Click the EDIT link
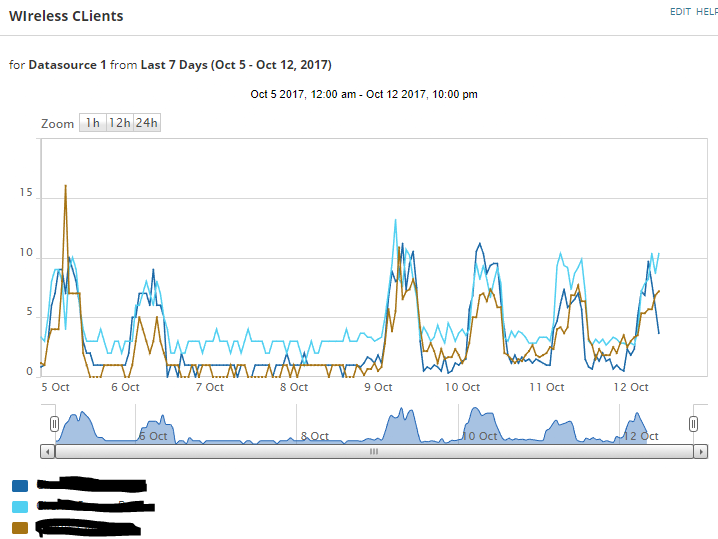 click(x=680, y=12)
